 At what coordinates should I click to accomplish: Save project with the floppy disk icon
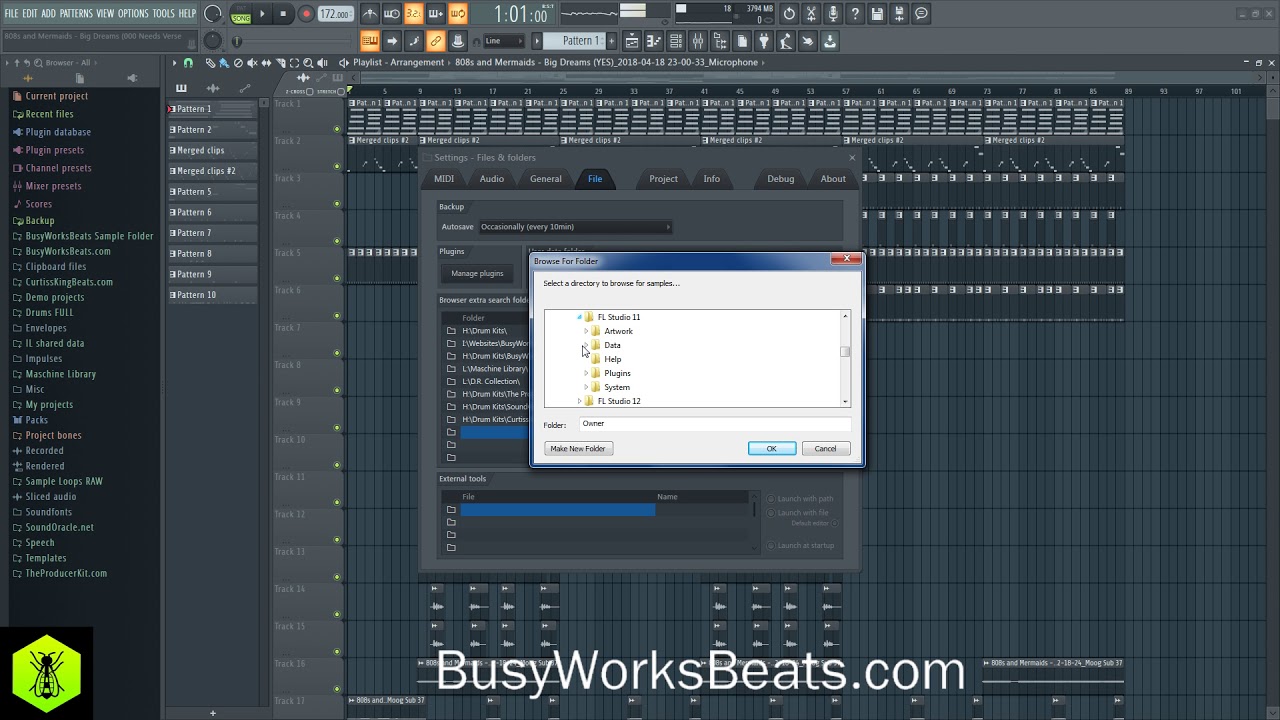tap(877, 14)
